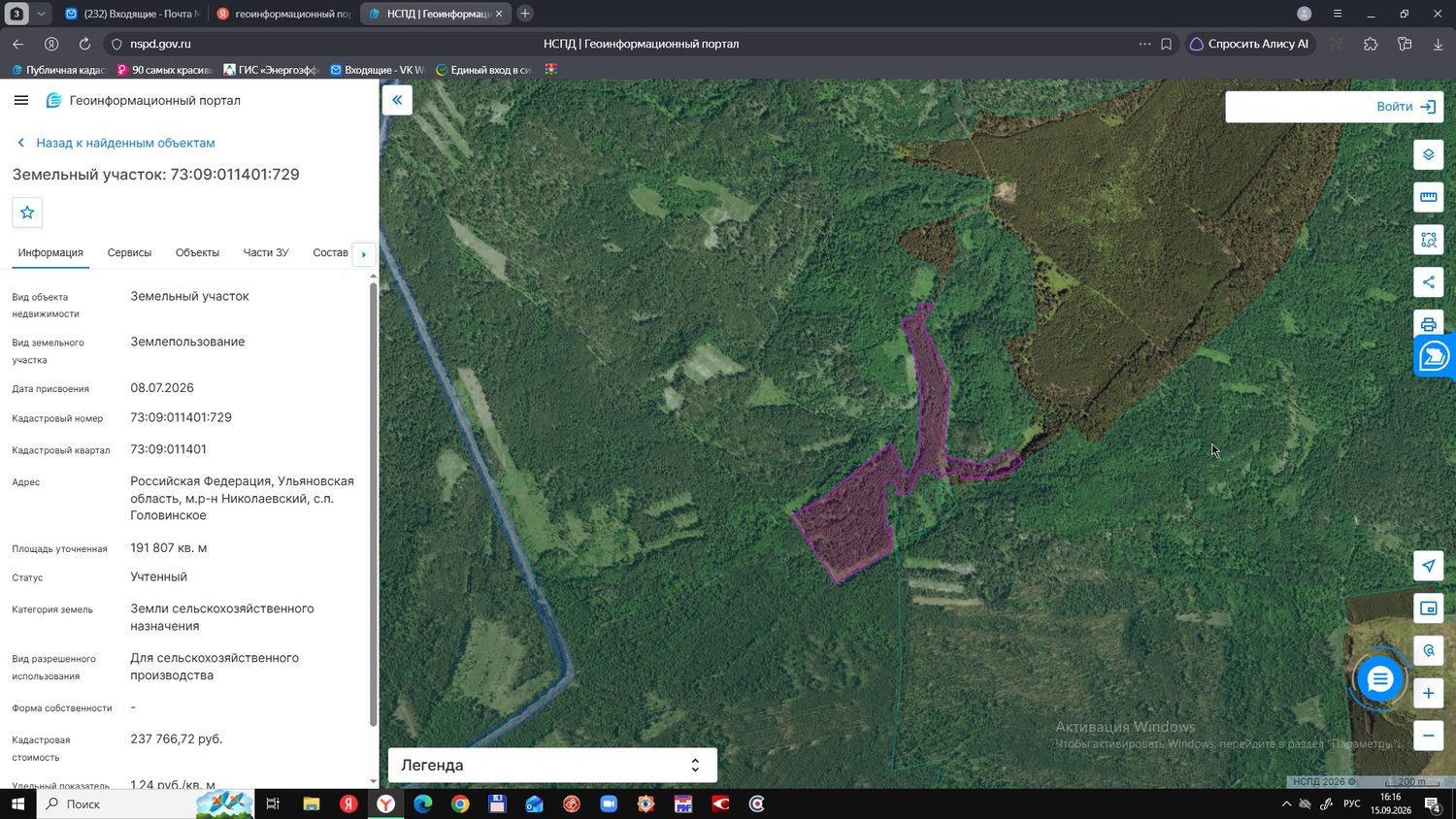The width and height of the screenshot is (1456, 819).
Task: Launch Google Chrome from the taskbar
Action: (460, 803)
